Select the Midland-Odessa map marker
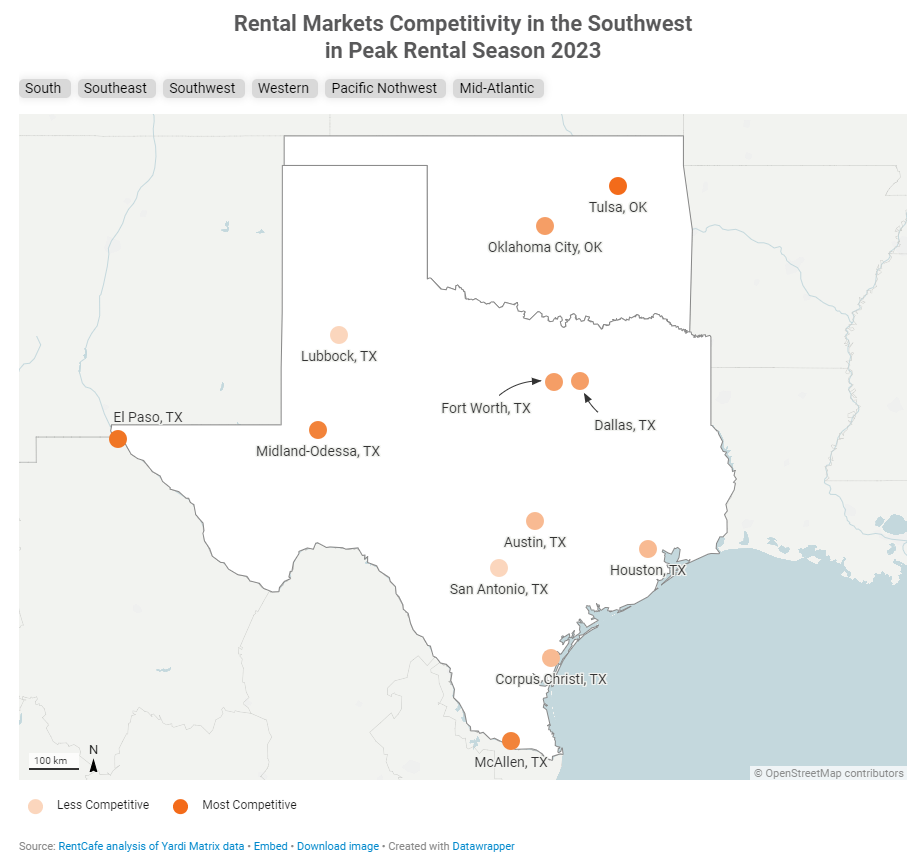This screenshot has width=919, height=863. coord(318,430)
